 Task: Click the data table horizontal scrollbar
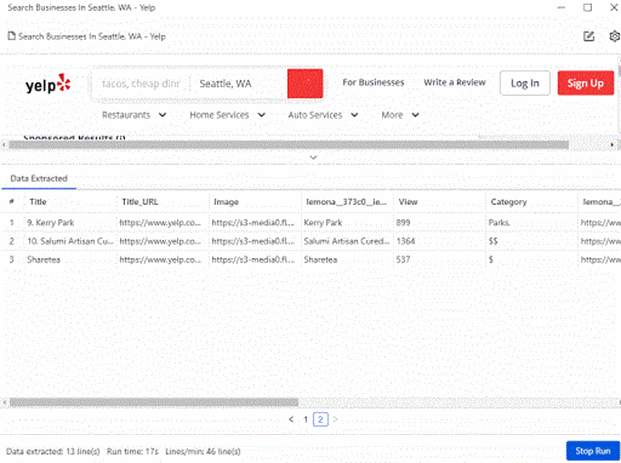[x=154, y=402]
